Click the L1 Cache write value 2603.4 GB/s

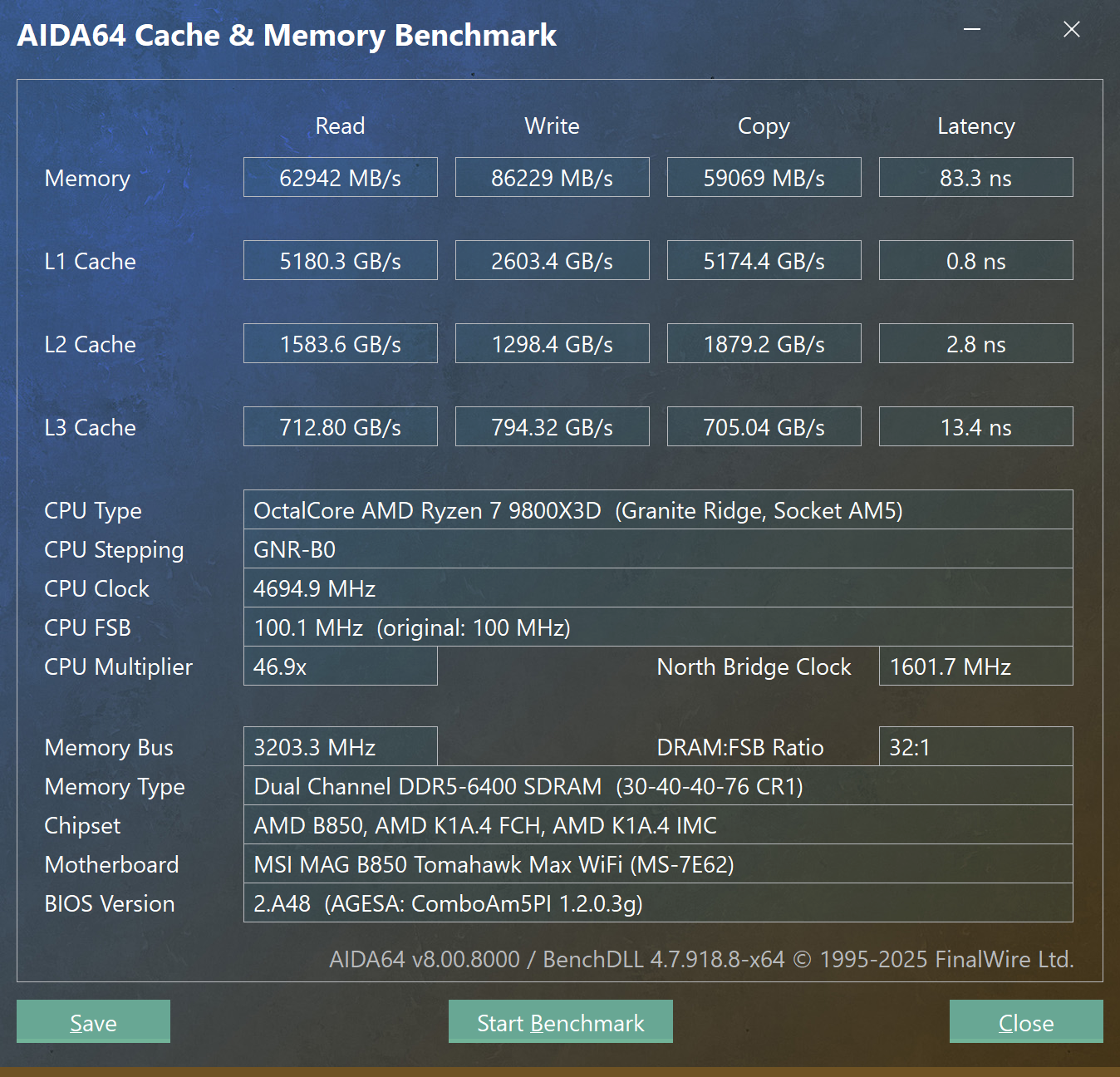553,260
